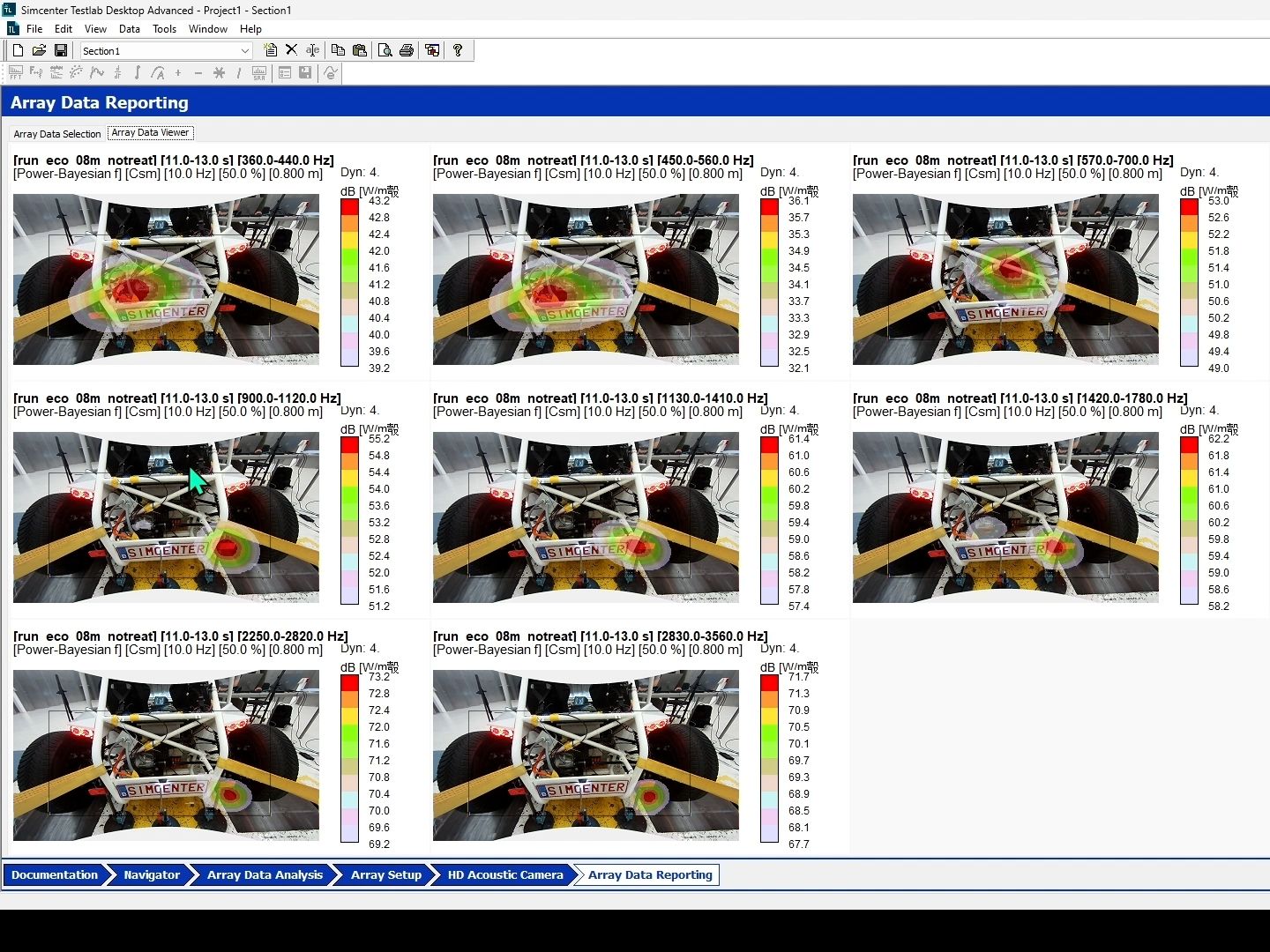Select the 360.0-440.0 Hz acoustic image
Screen dimensions: 1270x952
pos(166,279)
